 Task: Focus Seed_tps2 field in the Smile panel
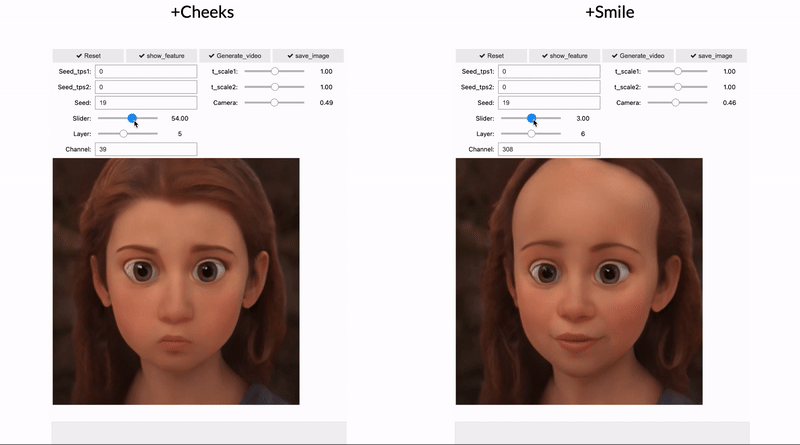pyautogui.click(x=549, y=87)
